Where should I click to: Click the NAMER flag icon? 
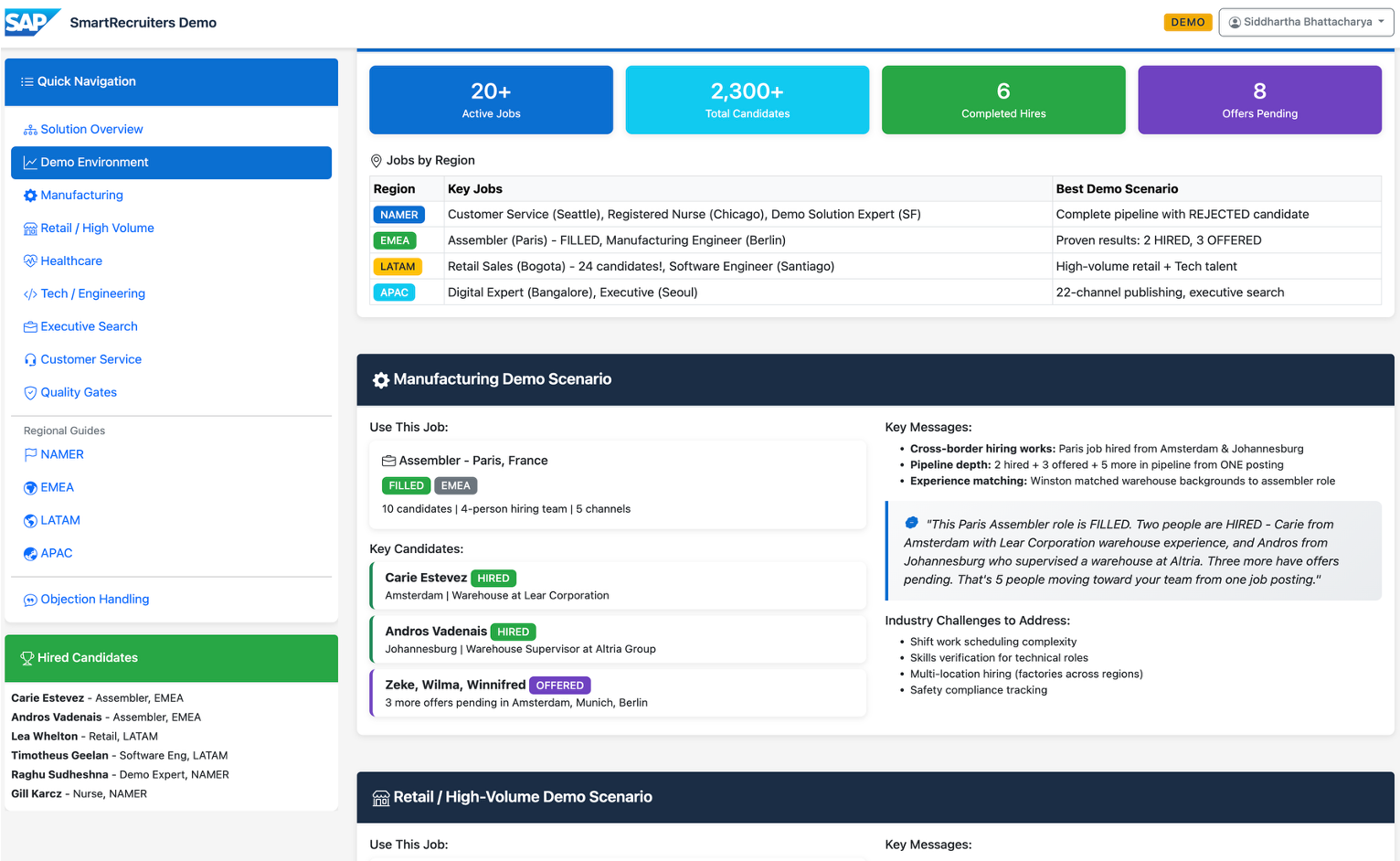pyautogui.click(x=30, y=455)
